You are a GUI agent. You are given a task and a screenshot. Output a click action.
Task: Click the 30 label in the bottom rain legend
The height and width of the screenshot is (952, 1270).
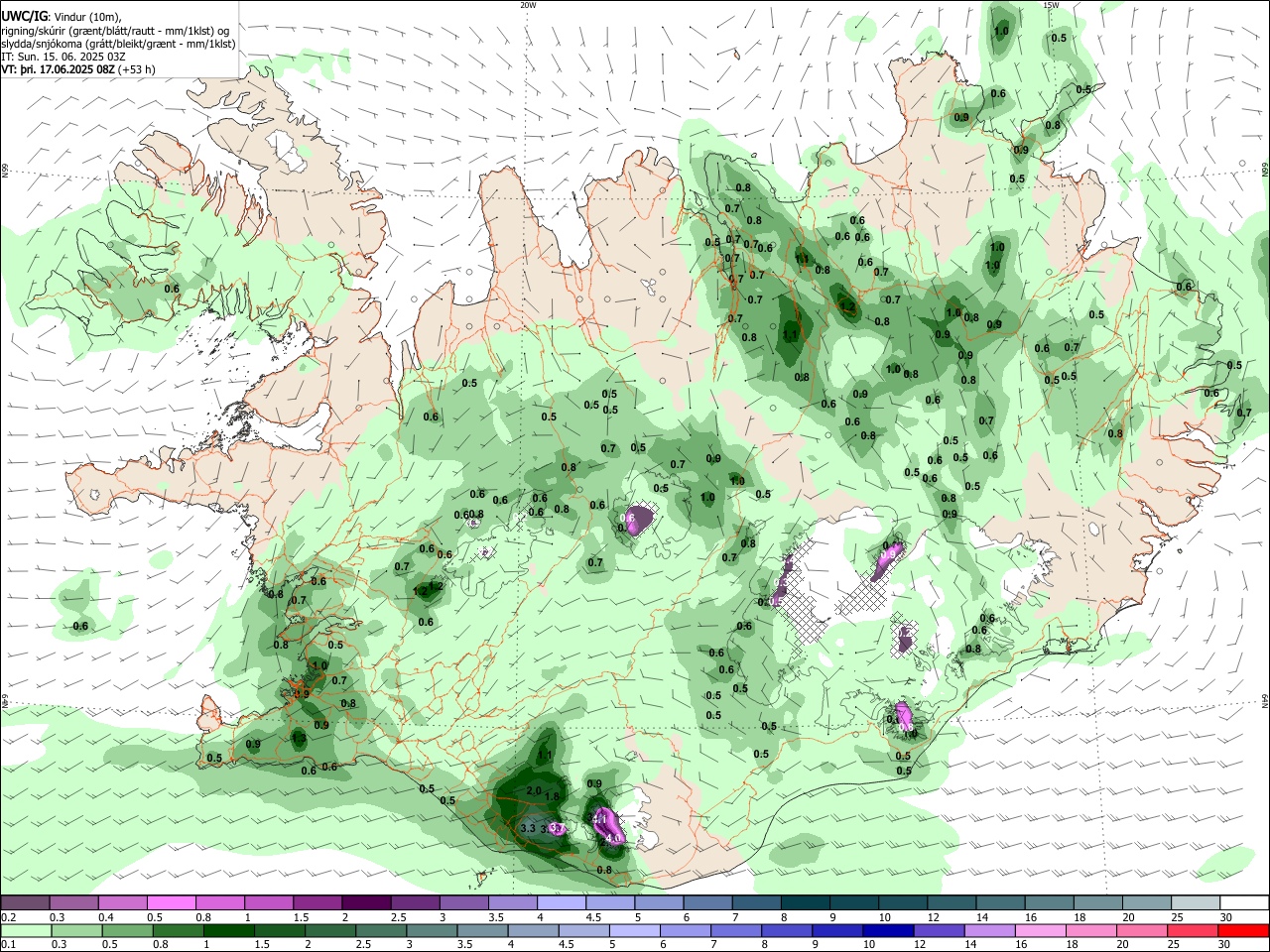point(1223,945)
